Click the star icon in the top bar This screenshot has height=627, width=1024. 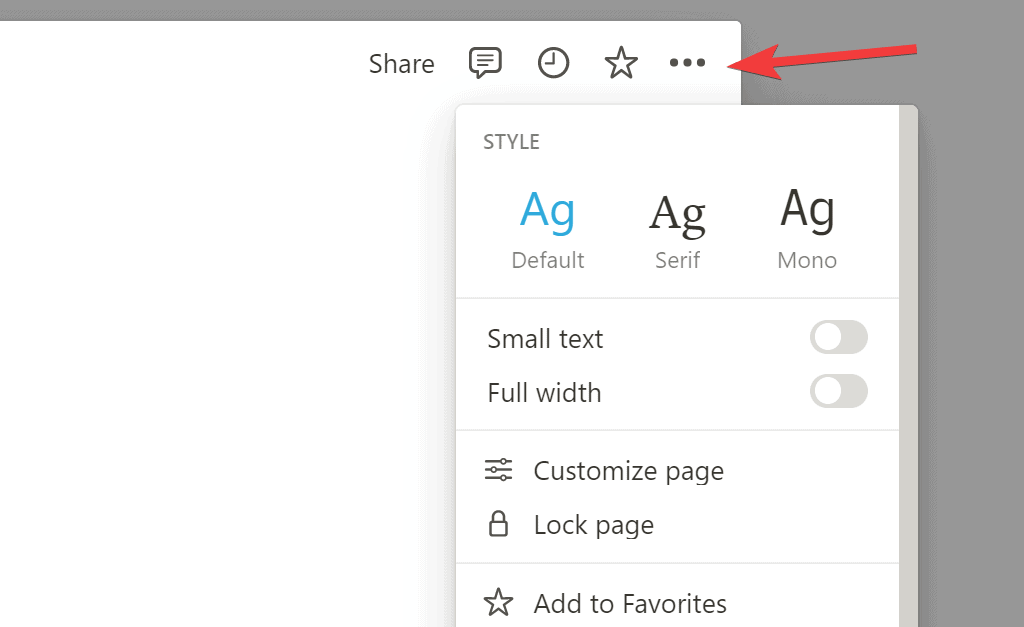[x=621, y=64]
